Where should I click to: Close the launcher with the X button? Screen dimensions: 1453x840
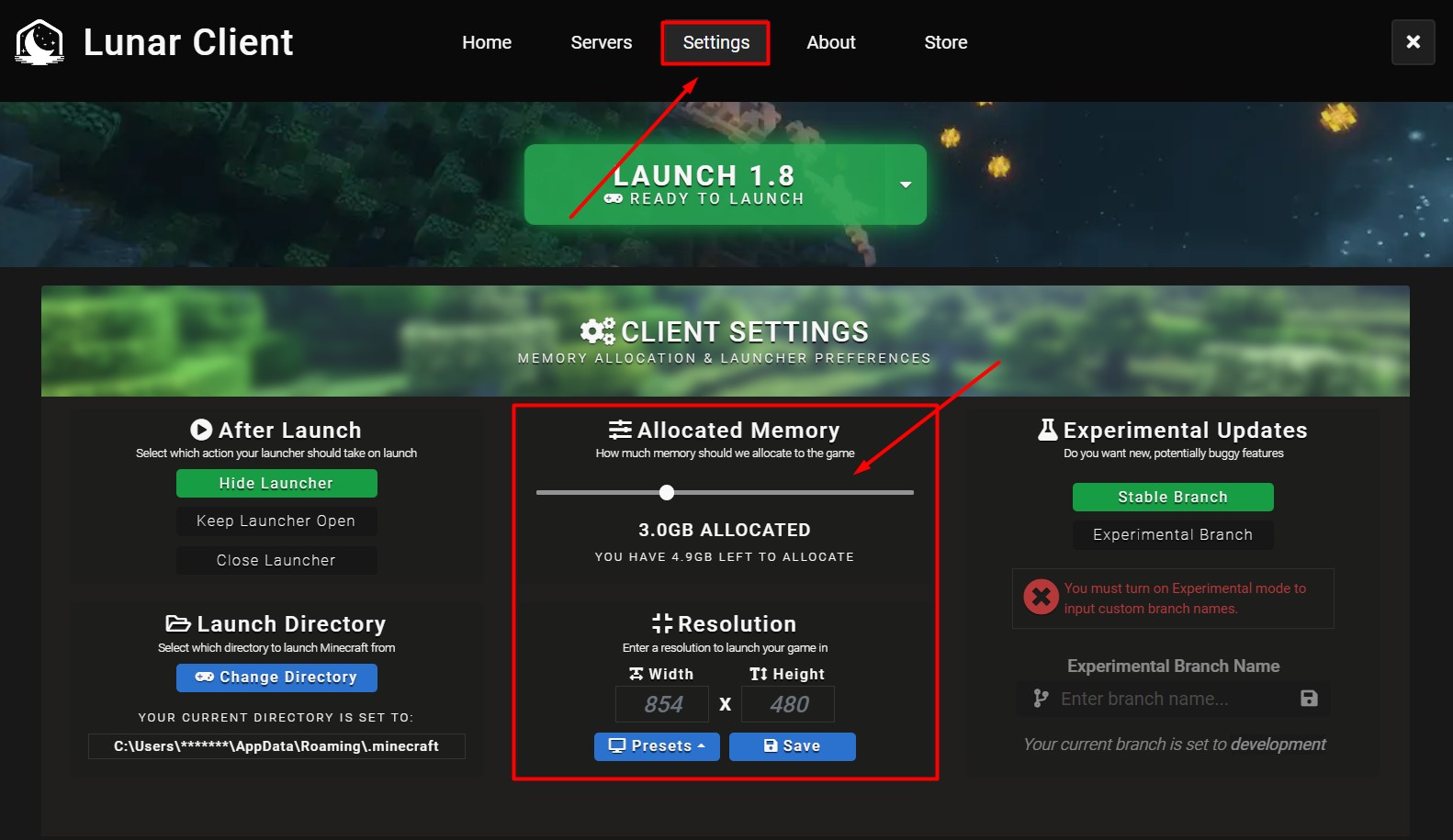pos(1414,42)
